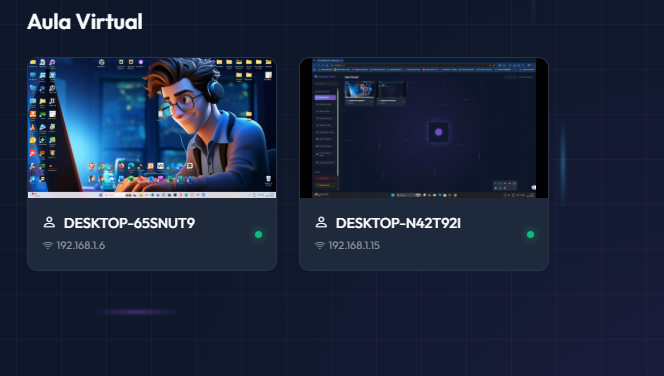Click the green online status dot of DESKTOP-N42T92I

pos(530,235)
